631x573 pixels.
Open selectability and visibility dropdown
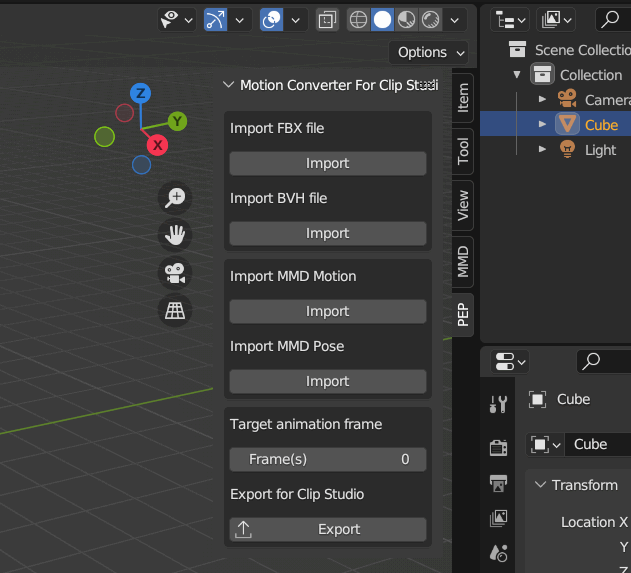click(x=177, y=20)
